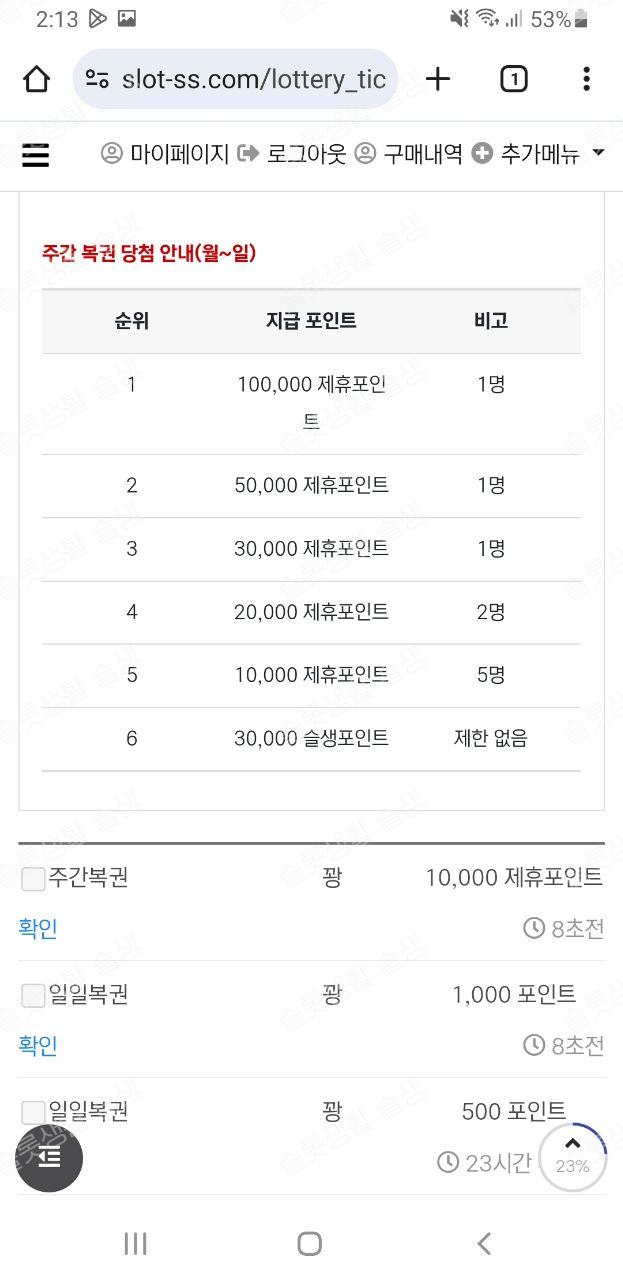
Task: Tap the browser home icon
Action: pos(36,79)
